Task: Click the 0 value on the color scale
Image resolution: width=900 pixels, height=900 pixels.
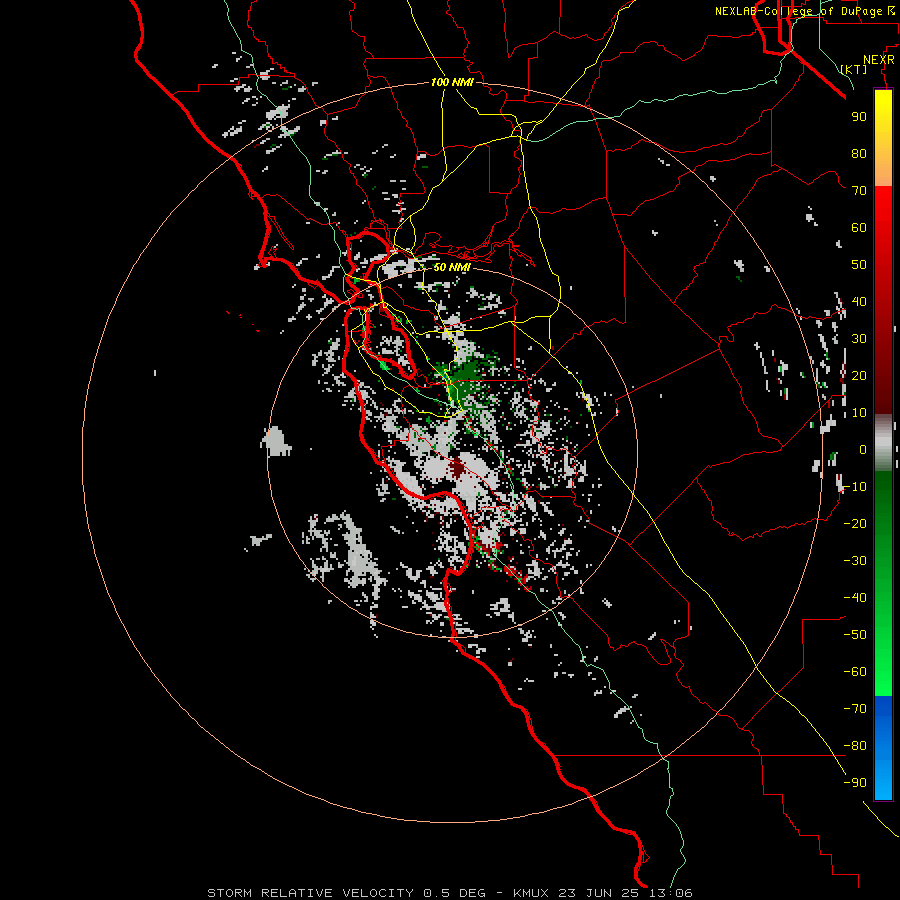Action: coord(863,450)
